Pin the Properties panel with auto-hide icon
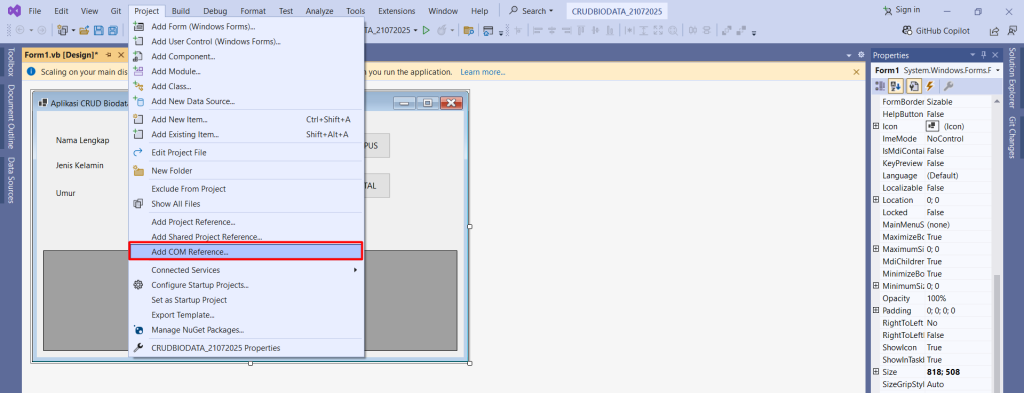This screenshot has height=393, width=1024. pyautogui.click(x=984, y=55)
